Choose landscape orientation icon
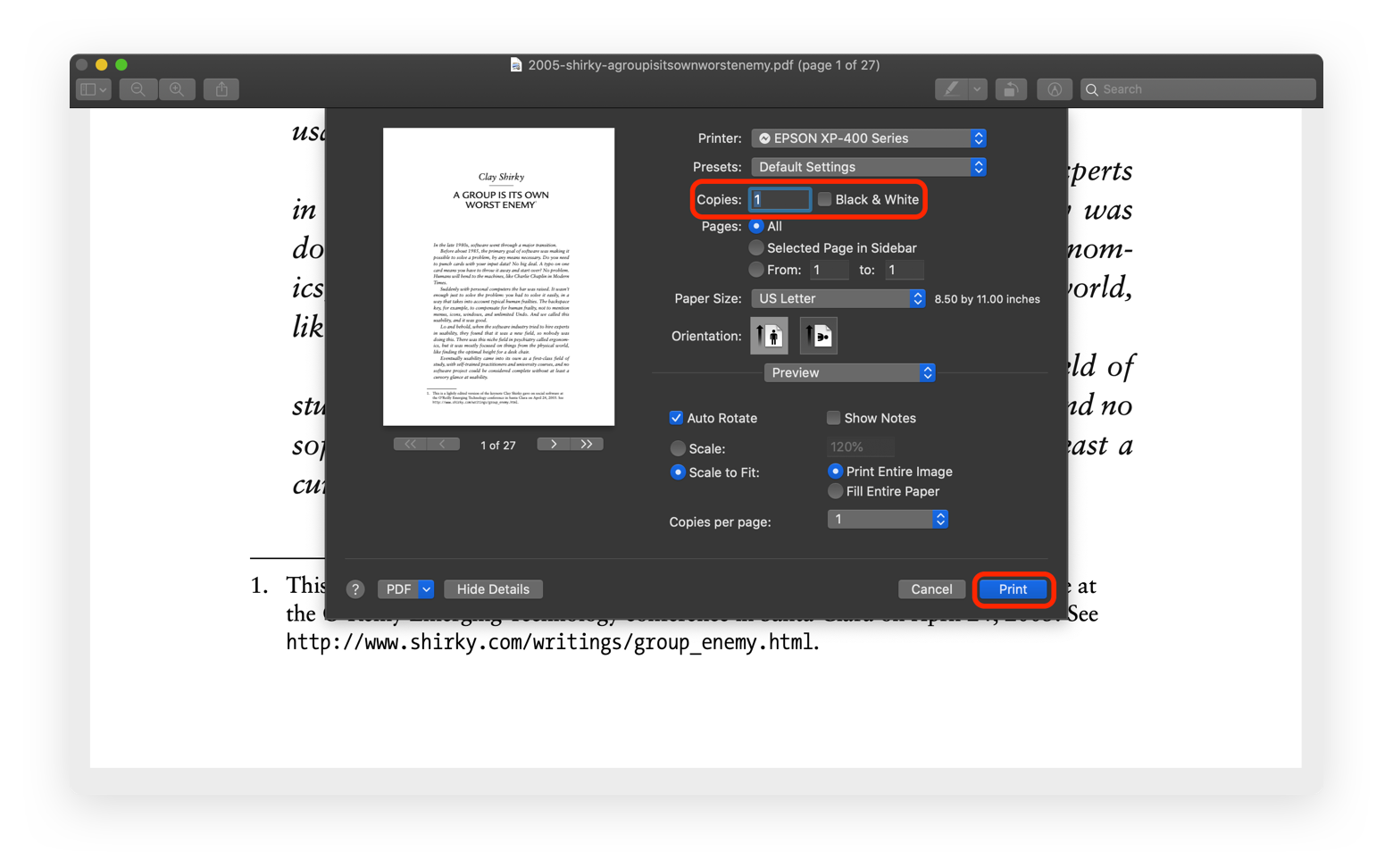1393x868 pixels. pyautogui.click(x=818, y=336)
